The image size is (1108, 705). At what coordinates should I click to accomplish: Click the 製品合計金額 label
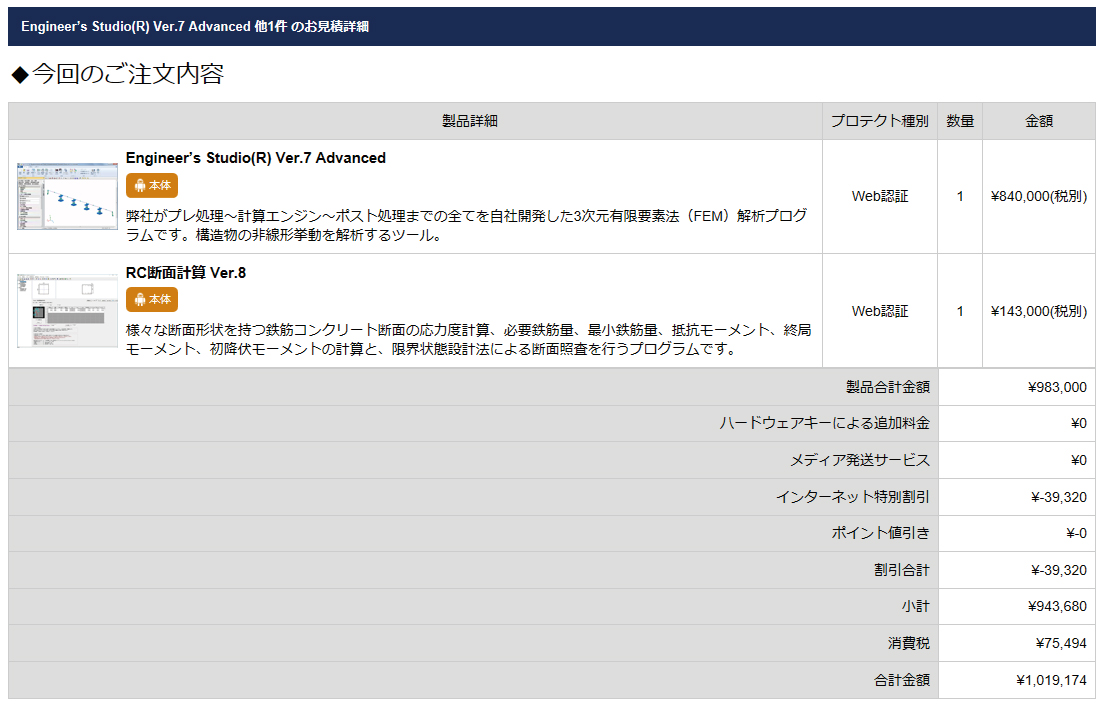(888, 387)
